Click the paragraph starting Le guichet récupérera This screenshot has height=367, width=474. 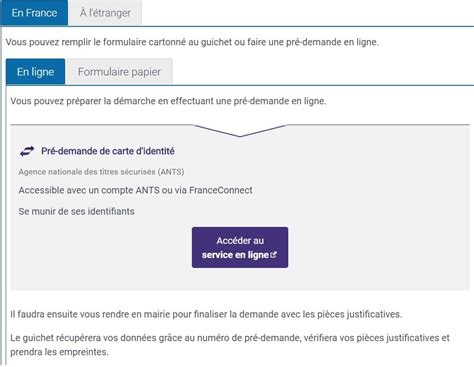230,345
